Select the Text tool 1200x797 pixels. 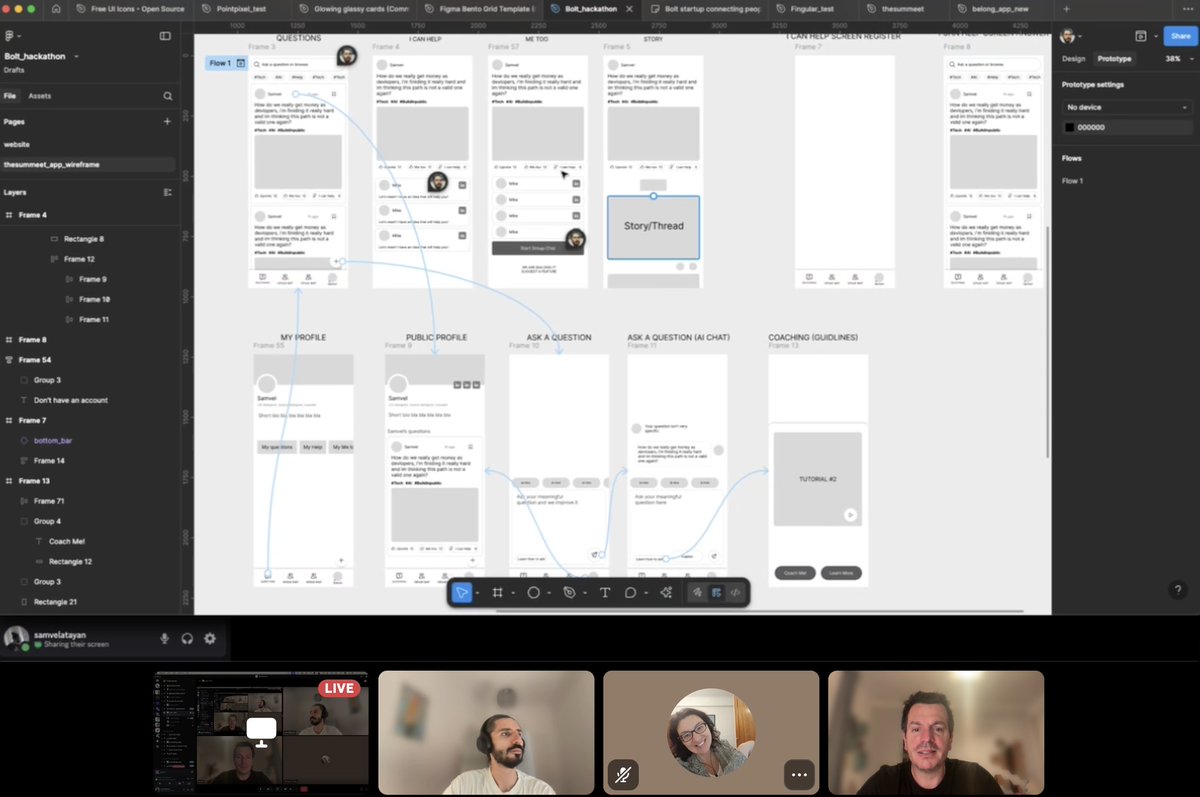[605, 593]
